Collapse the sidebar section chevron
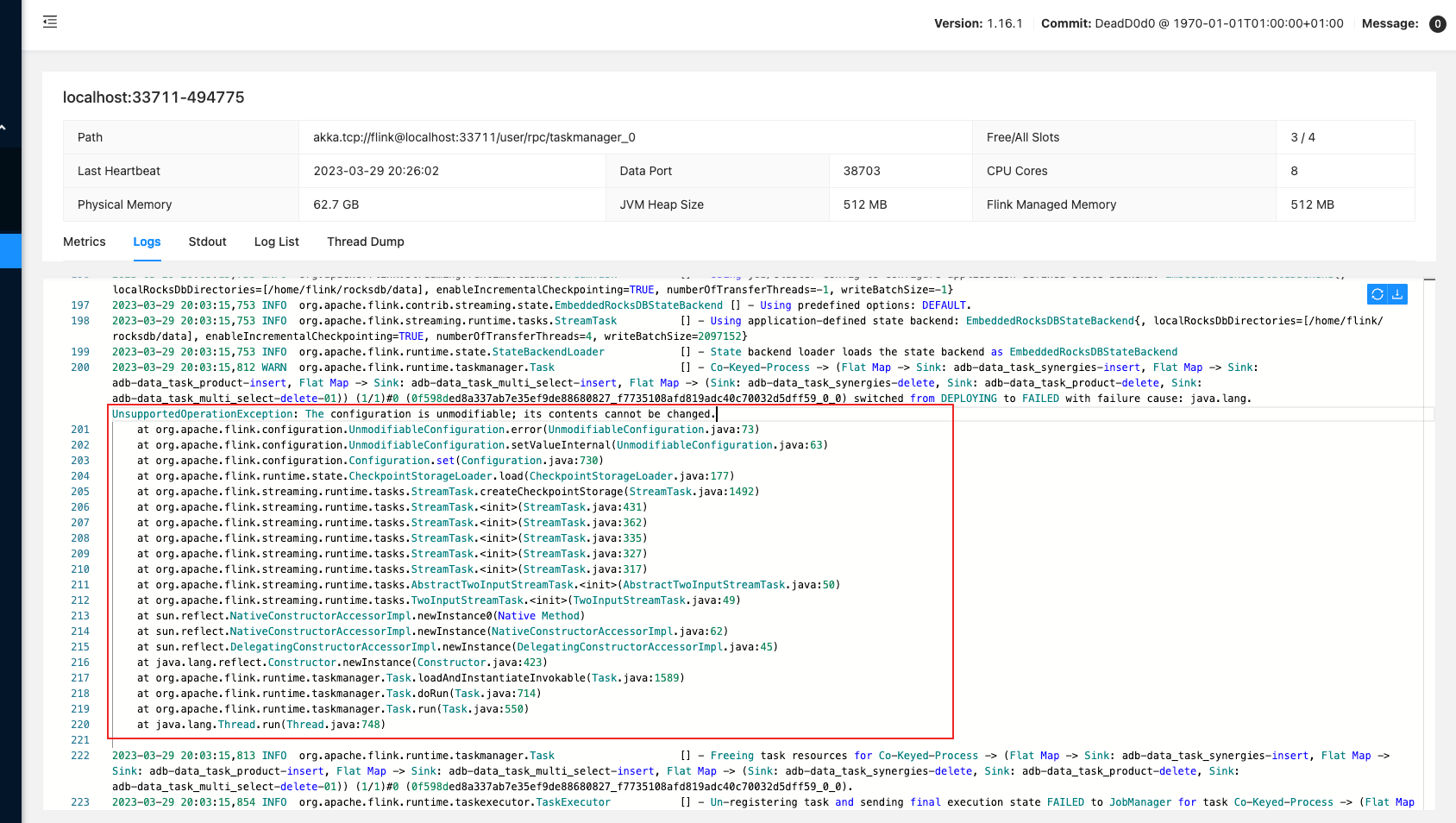Viewport: 1456px width, 823px height. pyautogui.click(x=3, y=129)
